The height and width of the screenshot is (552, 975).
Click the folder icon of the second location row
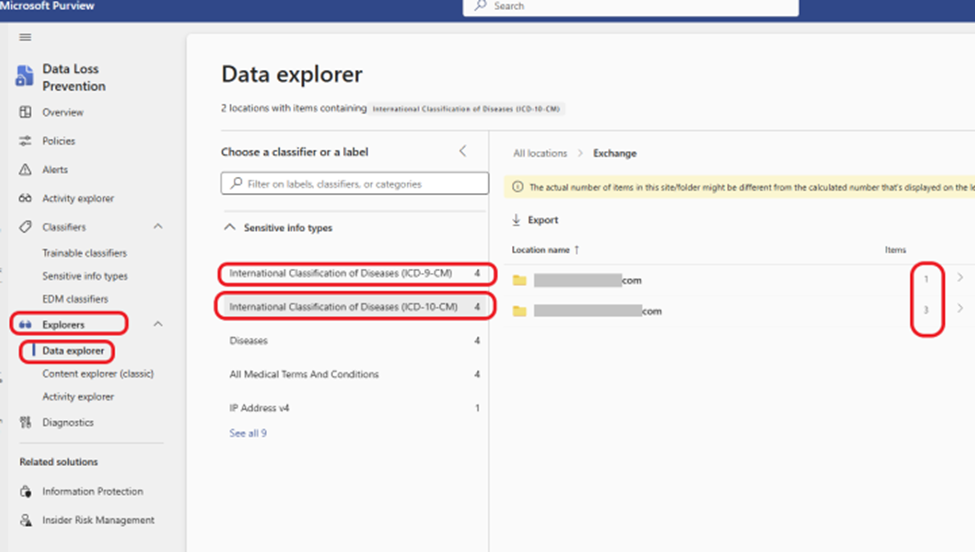(519, 311)
